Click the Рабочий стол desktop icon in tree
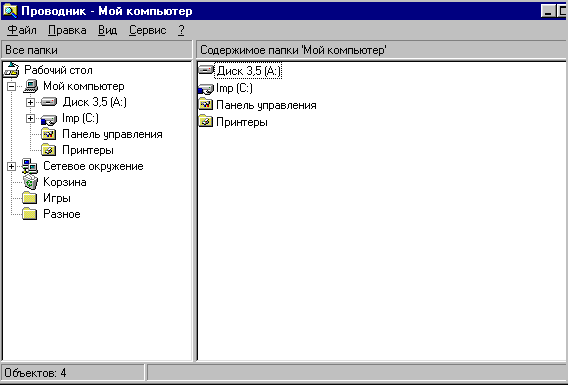 [x=11, y=70]
